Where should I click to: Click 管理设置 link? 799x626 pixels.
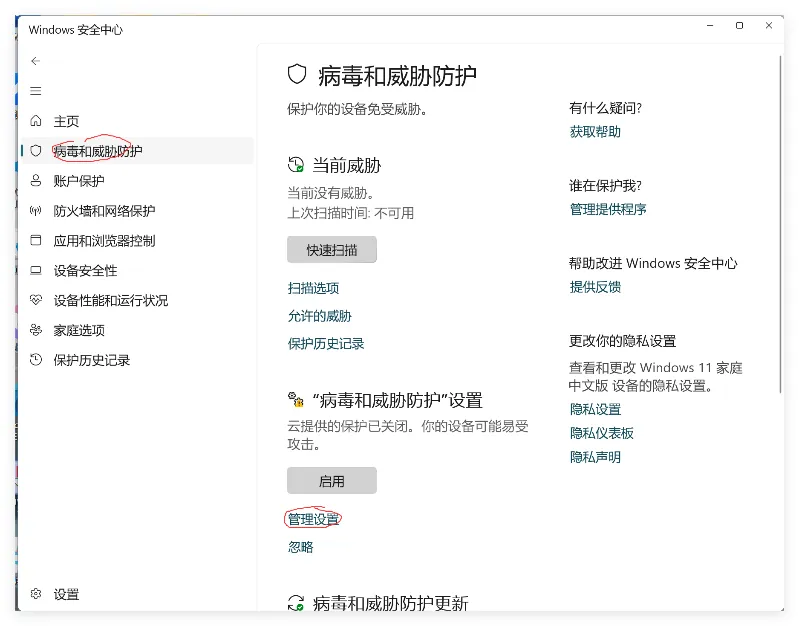313,519
